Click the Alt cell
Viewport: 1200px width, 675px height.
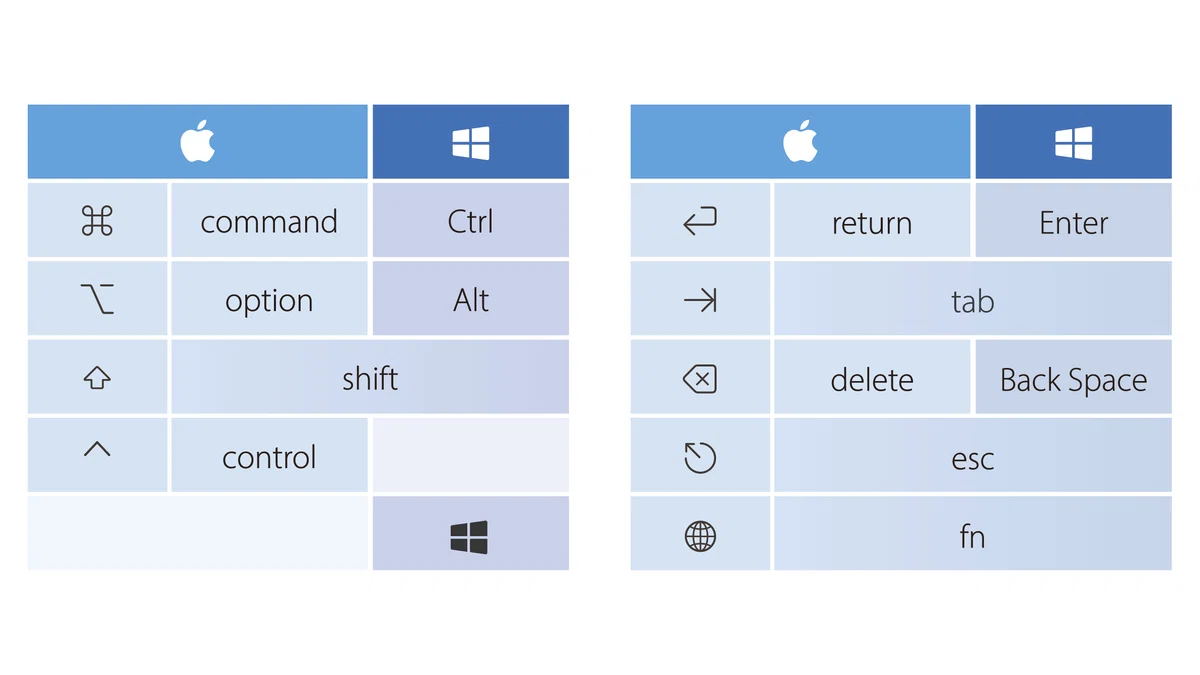pyautogui.click(x=470, y=298)
